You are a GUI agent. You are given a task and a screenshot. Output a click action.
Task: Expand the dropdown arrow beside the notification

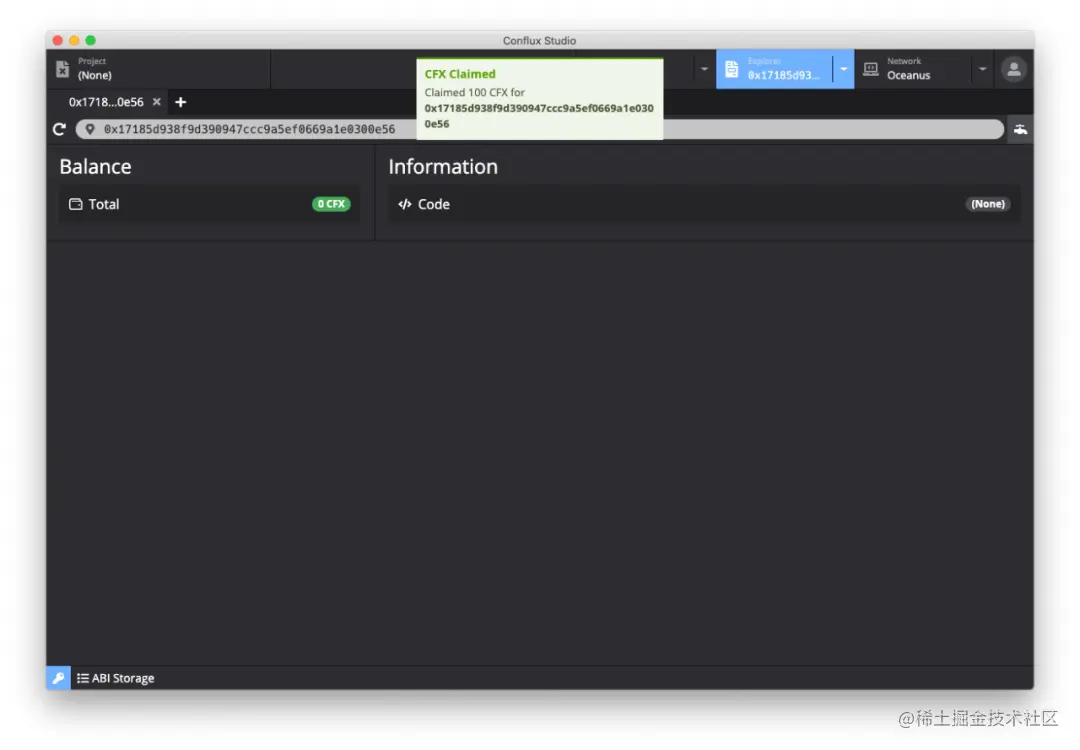click(x=704, y=69)
